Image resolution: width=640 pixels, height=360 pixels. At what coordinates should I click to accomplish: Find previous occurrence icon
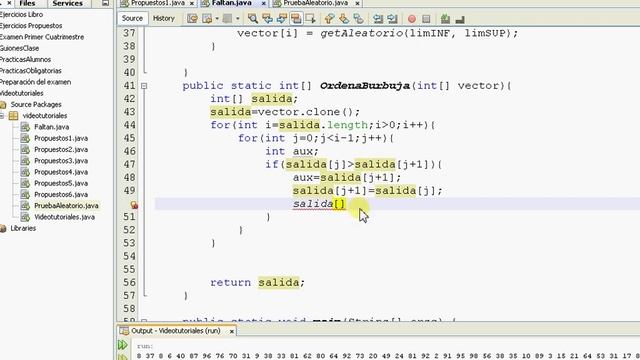pyautogui.click(x=267, y=18)
